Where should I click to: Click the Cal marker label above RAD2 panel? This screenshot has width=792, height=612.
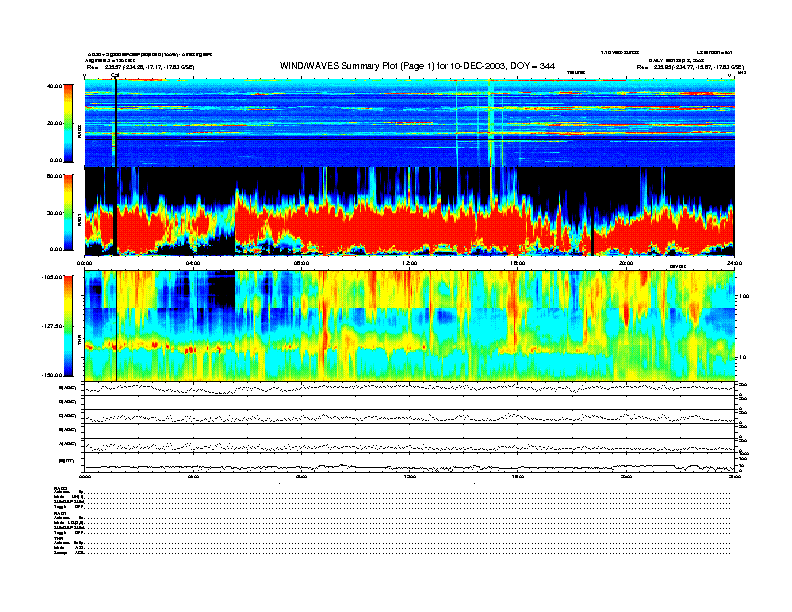point(115,75)
